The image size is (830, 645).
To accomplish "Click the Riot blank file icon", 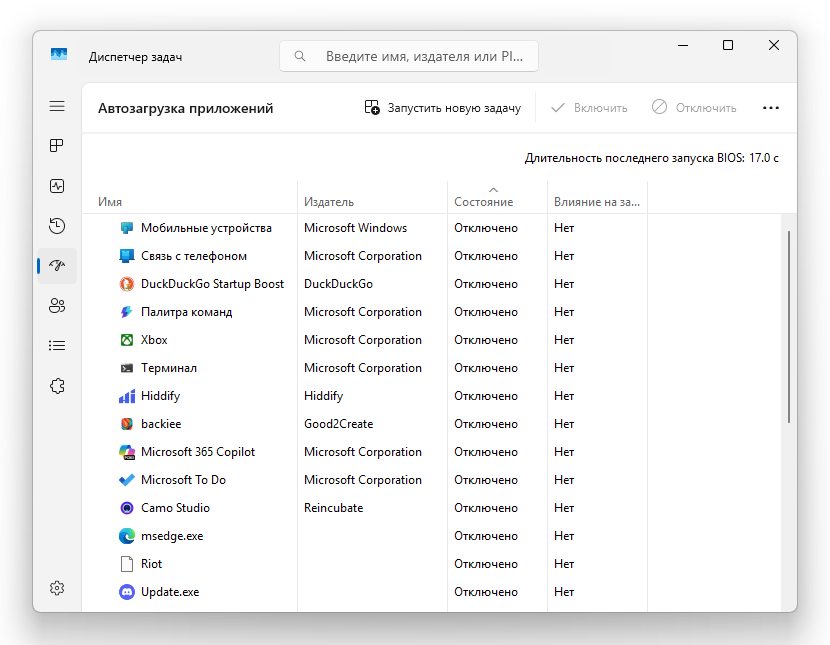I will [x=127, y=564].
